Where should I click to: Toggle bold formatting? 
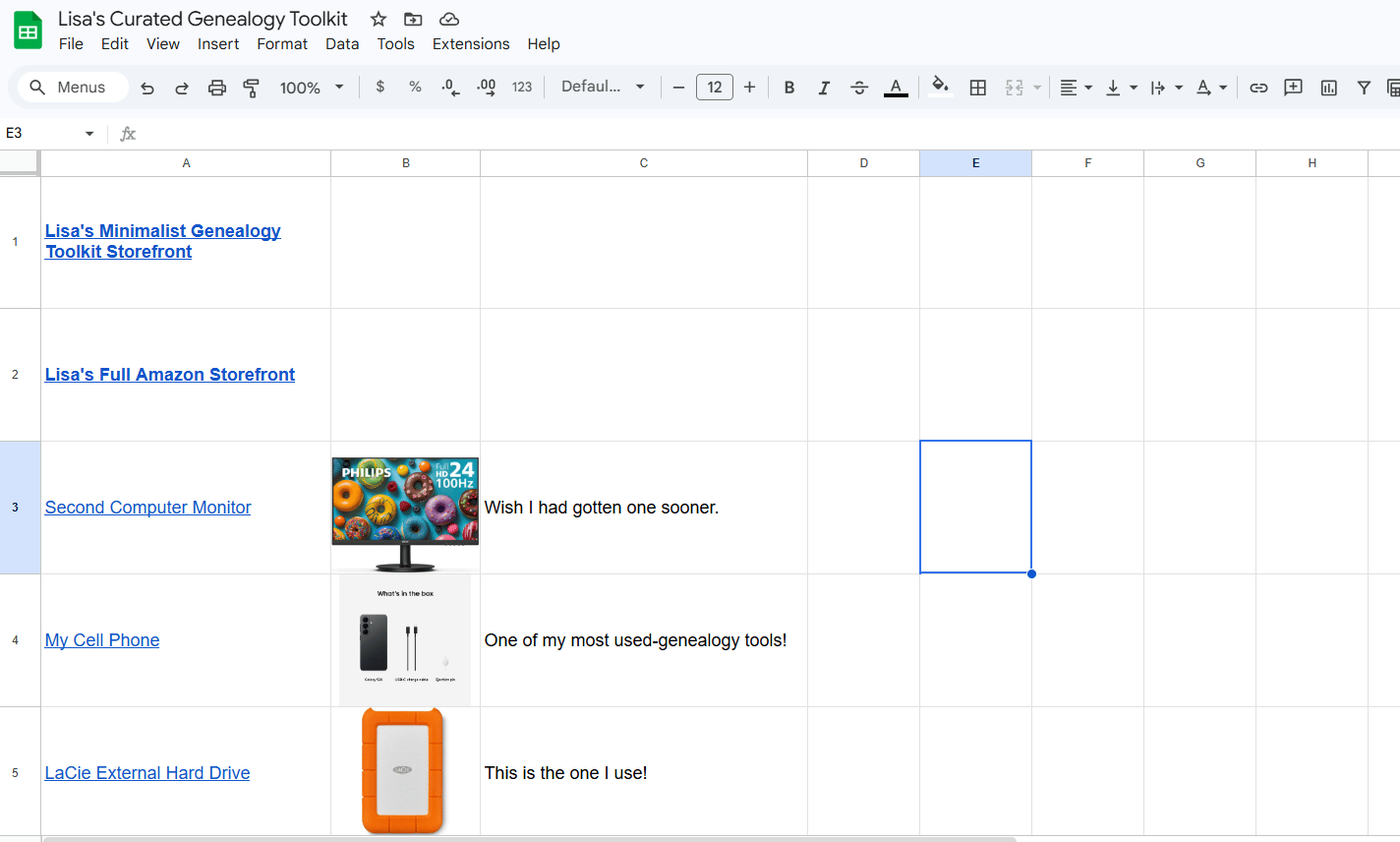788,88
